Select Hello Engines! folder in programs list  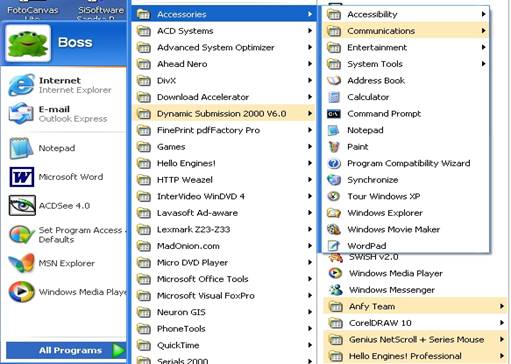pyautogui.click(x=224, y=163)
